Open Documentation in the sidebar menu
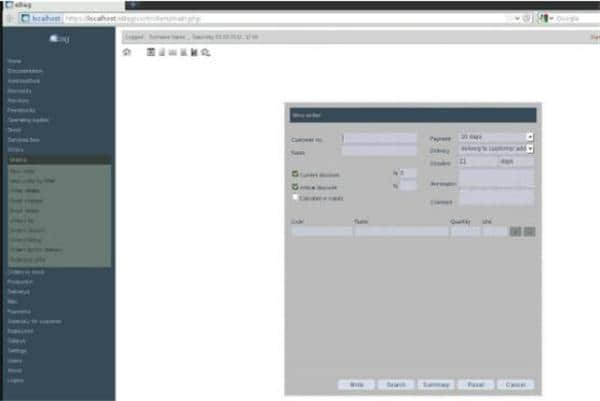Image resolution: width=600 pixels, height=401 pixels. [x=25, y=71]
